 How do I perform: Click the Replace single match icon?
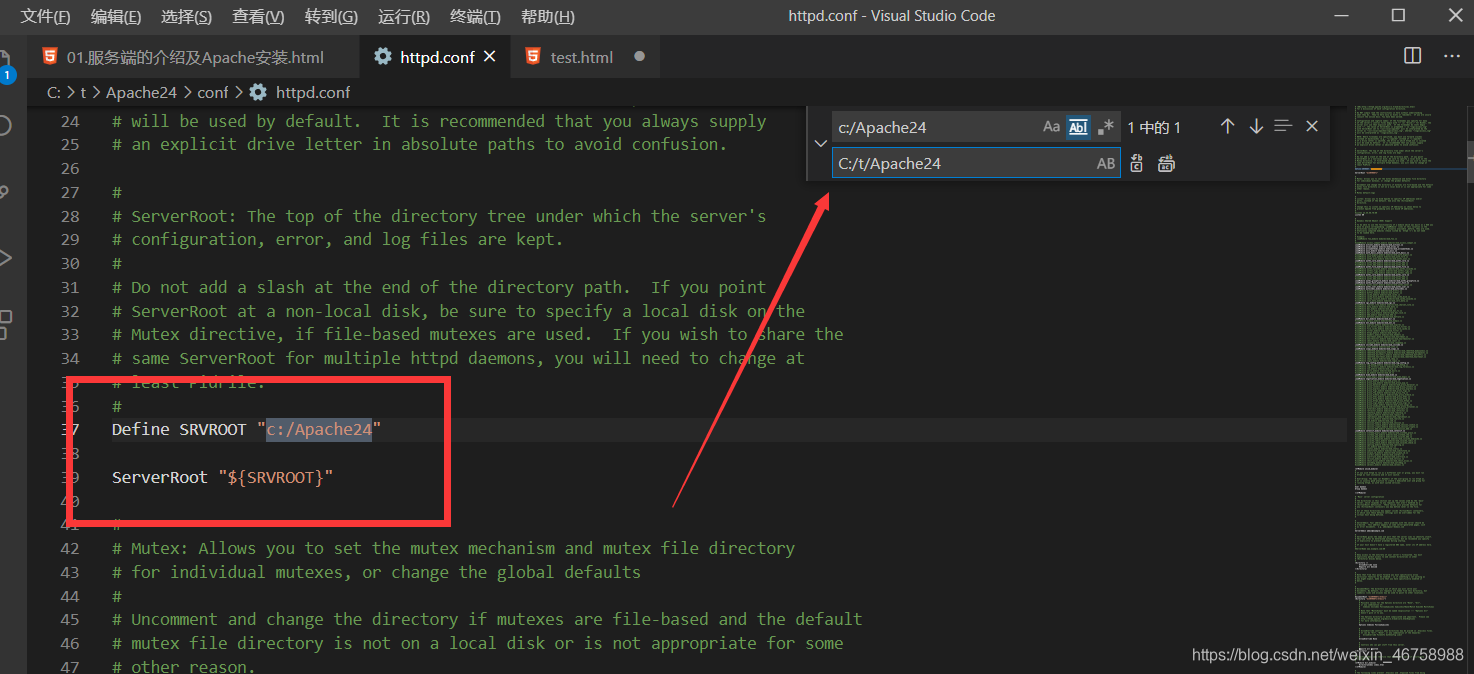1137,163
